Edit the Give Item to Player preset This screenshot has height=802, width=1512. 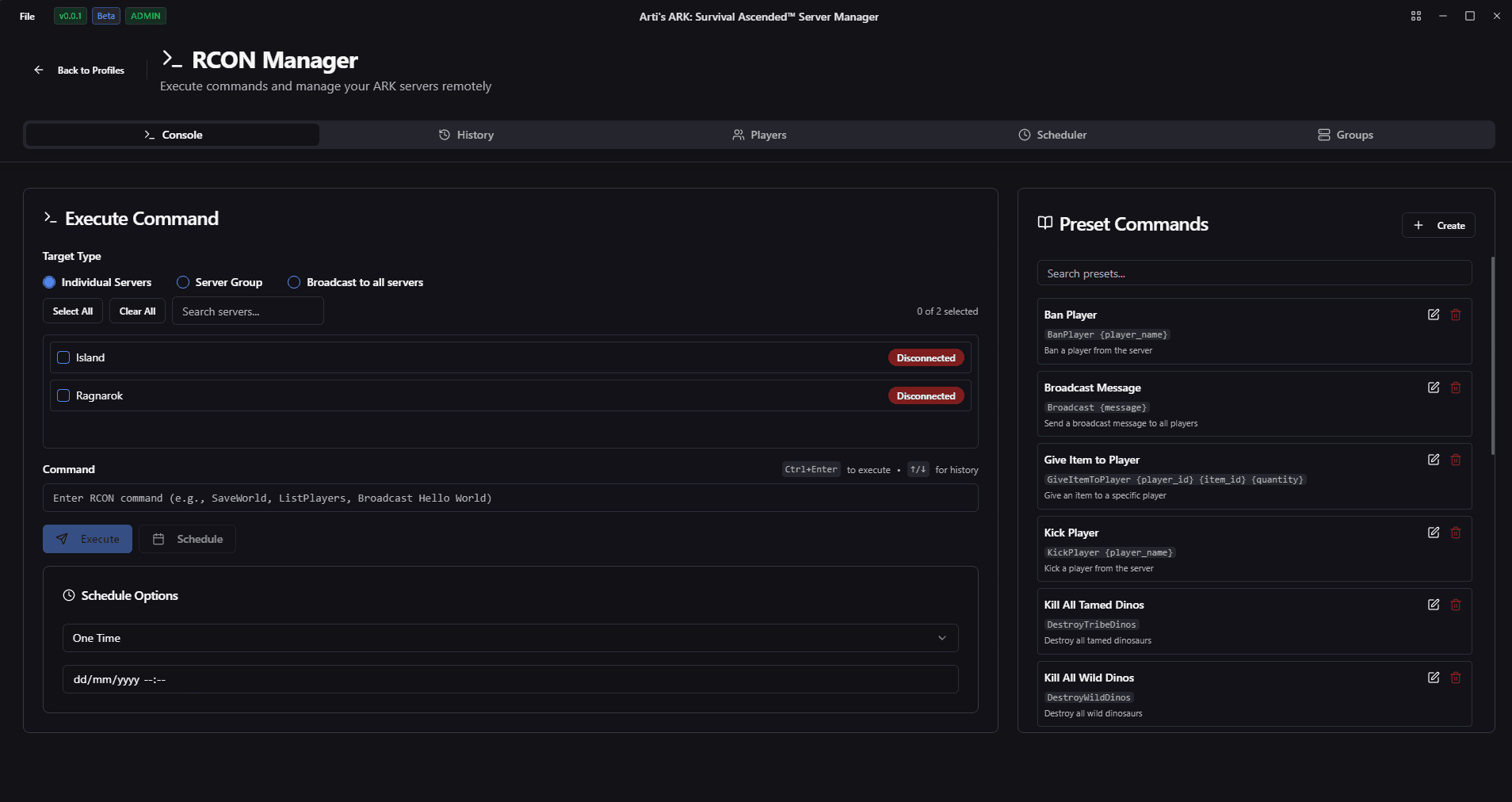[1433, 460]
